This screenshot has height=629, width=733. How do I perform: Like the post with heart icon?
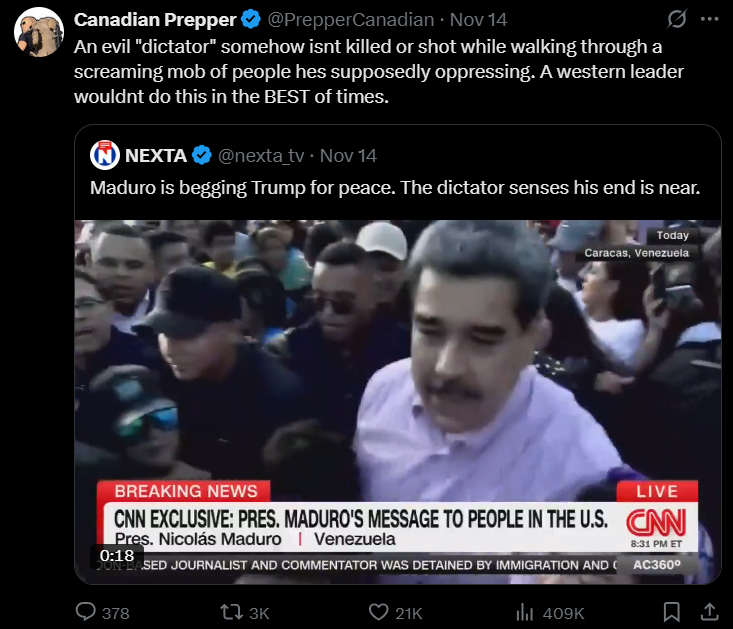point(379,612)
